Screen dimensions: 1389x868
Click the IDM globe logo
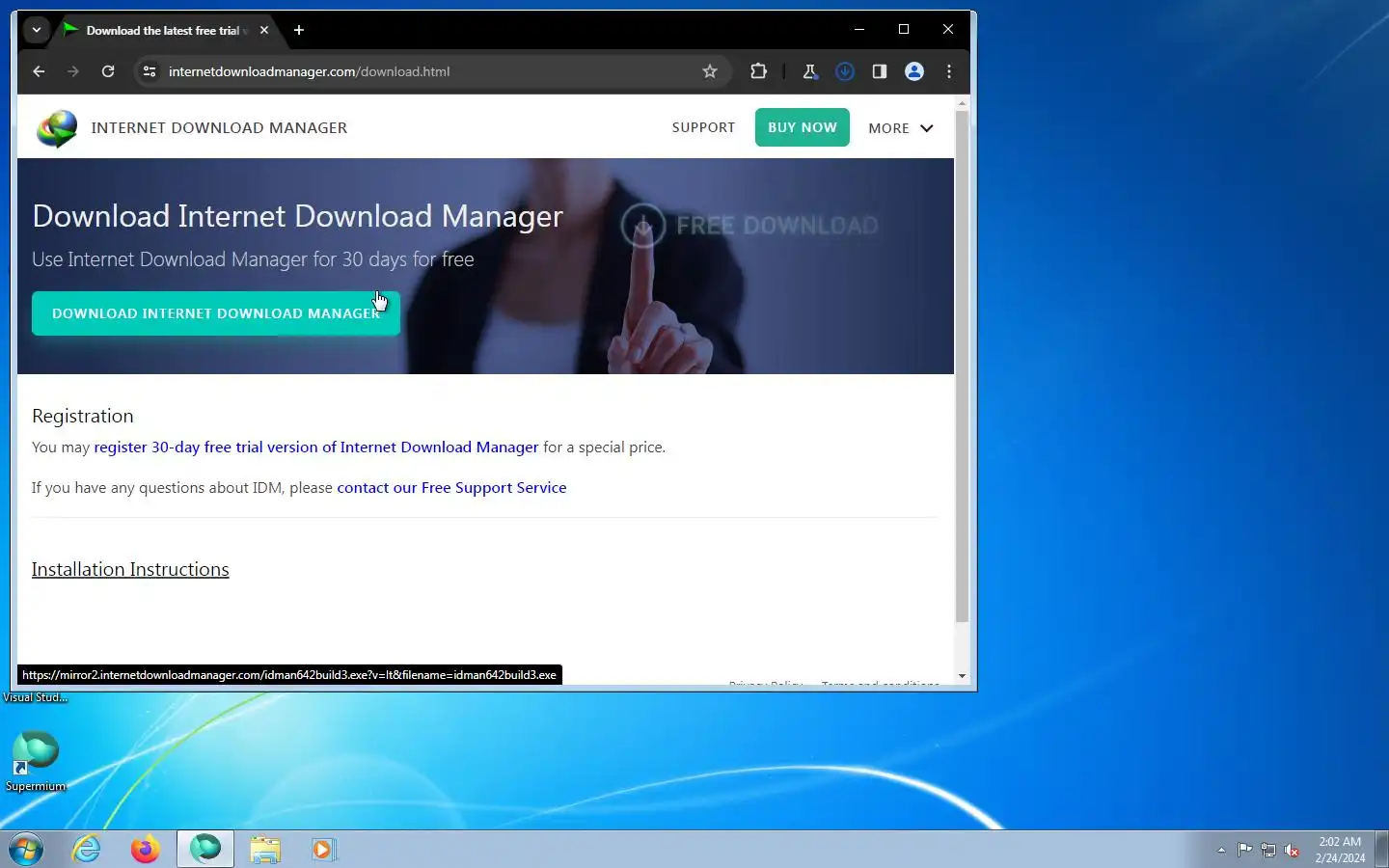[x=57, y=128]
